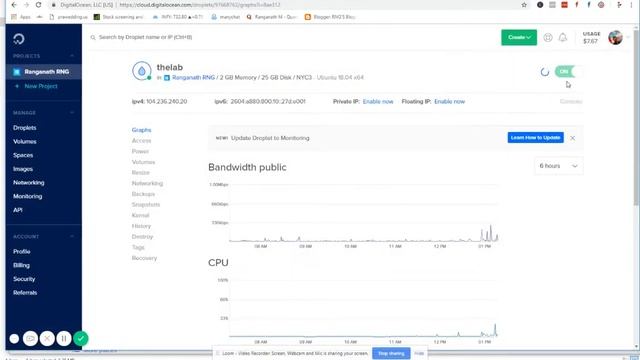Viewport: 640px width, 360px height.
Task: Open Spaces in the sidebar
Action: 23,155
